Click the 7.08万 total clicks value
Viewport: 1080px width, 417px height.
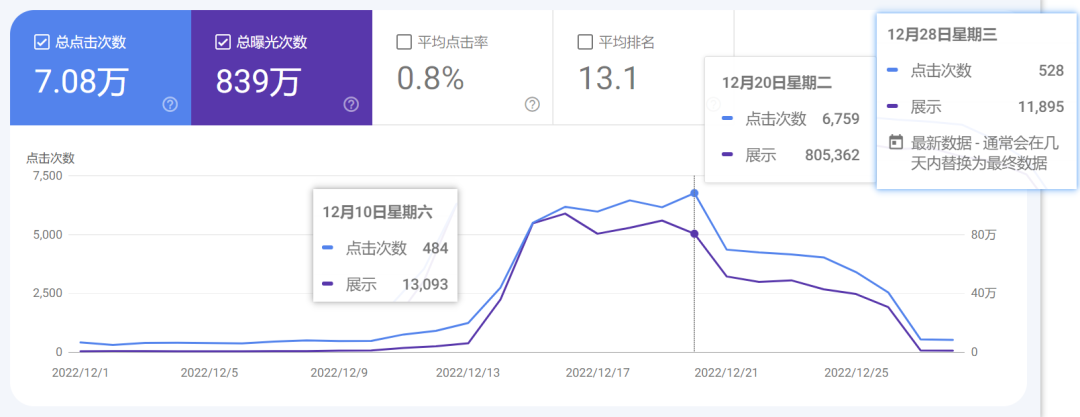tap(80, 79)
